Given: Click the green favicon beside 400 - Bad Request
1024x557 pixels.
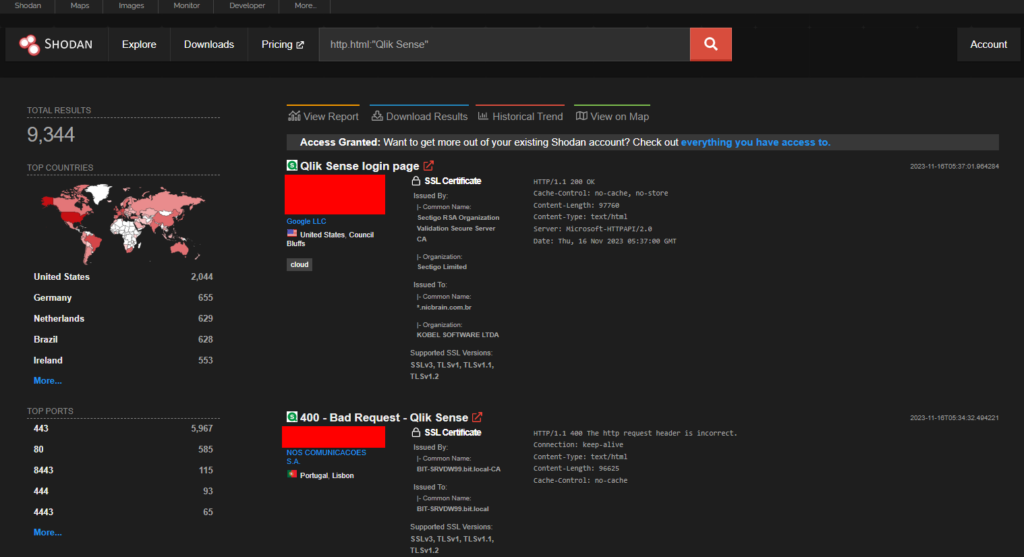Looking at the screenshot, I should click(292, 417).
